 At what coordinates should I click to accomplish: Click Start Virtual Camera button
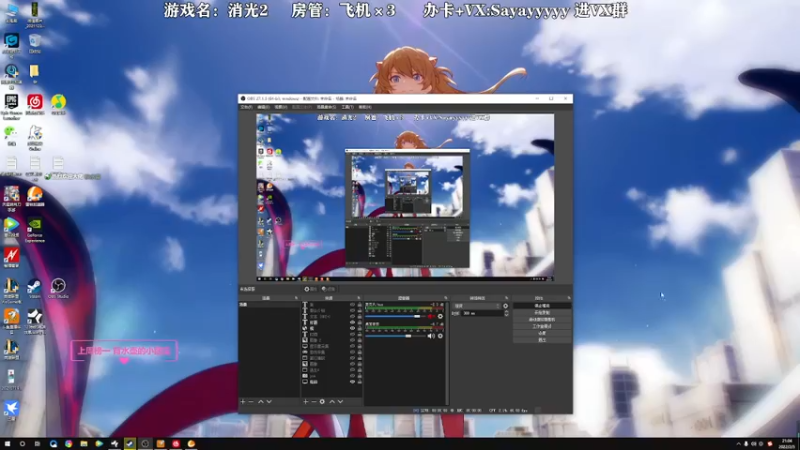542,319
